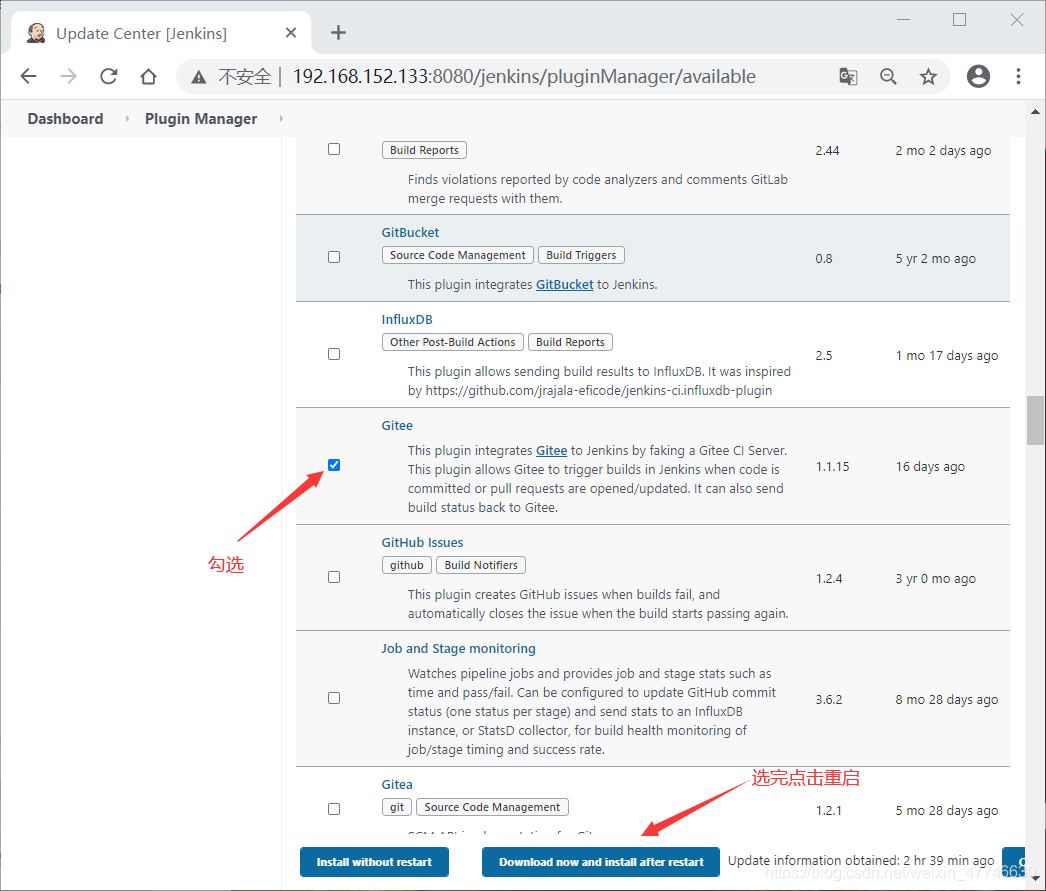Click the address bar URL
The width and height of the screenshot is (1046, 891).
[x=524, y=77]
